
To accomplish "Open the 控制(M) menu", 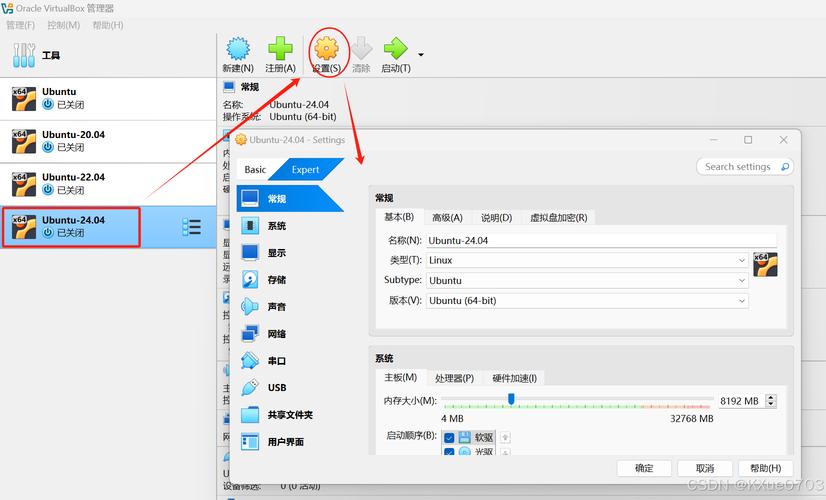I will pyautogui.click(x=63, y=25).
